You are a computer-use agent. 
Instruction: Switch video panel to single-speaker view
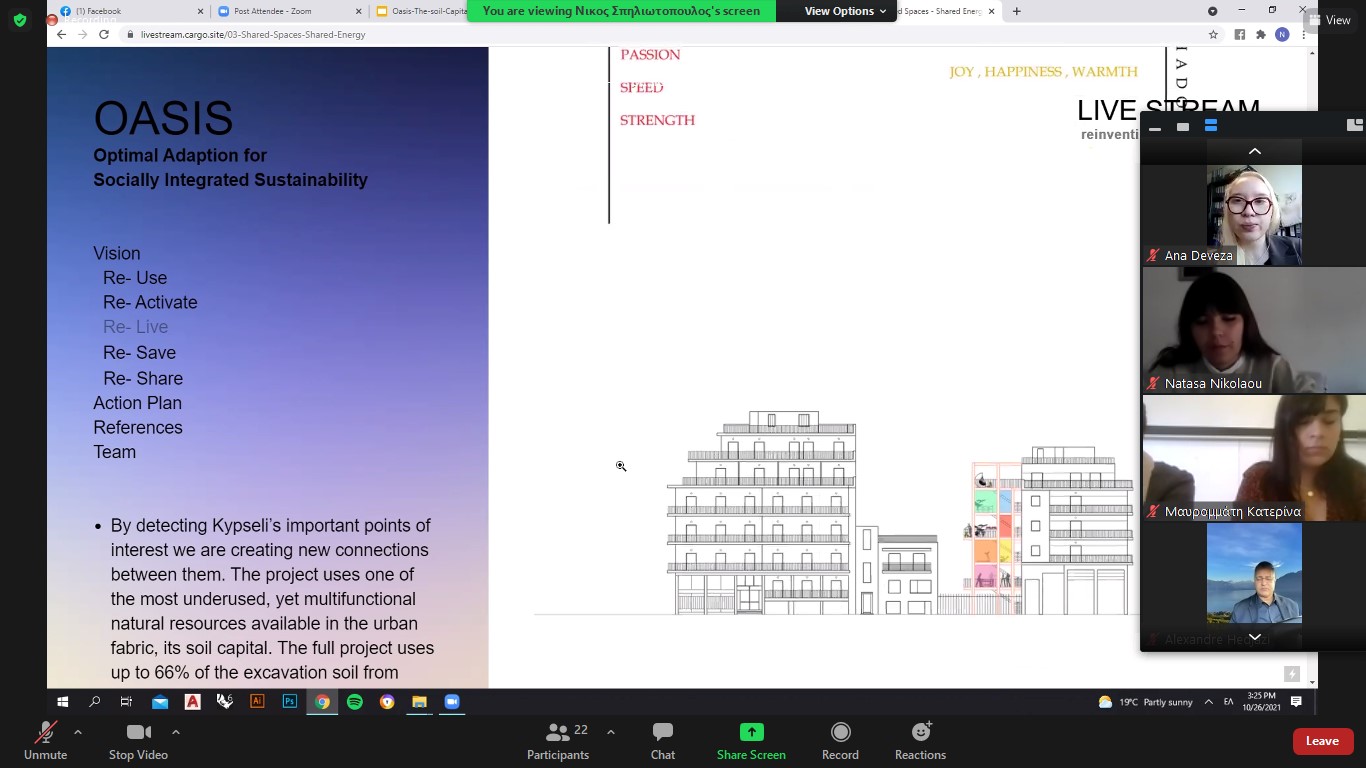click(x=1183, y=127)
